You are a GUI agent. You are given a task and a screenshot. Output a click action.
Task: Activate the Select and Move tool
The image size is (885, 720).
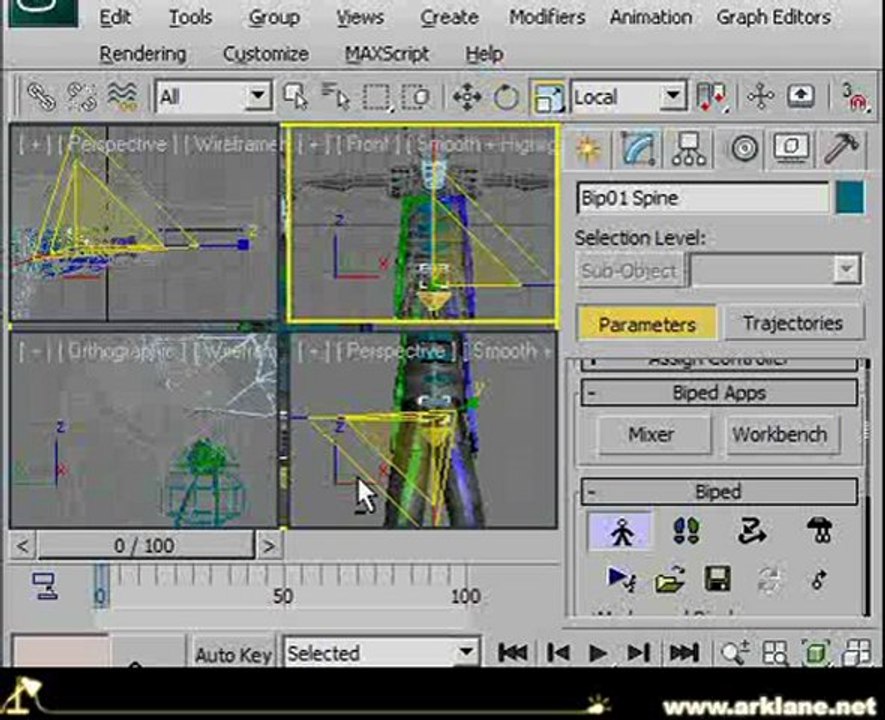point(467,97)
